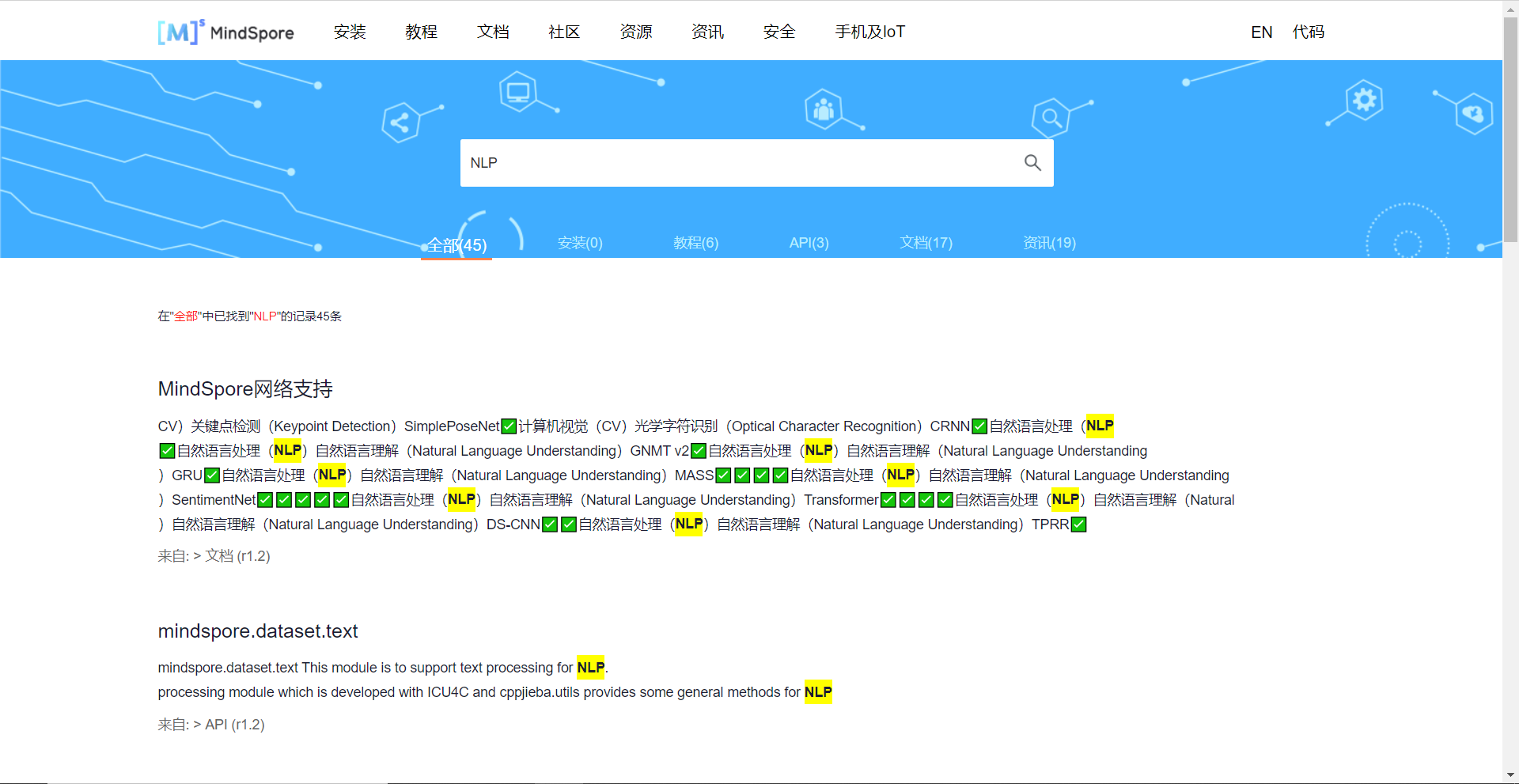
Task: Click the MindSpore logo in the header
Action: [225, 32]
